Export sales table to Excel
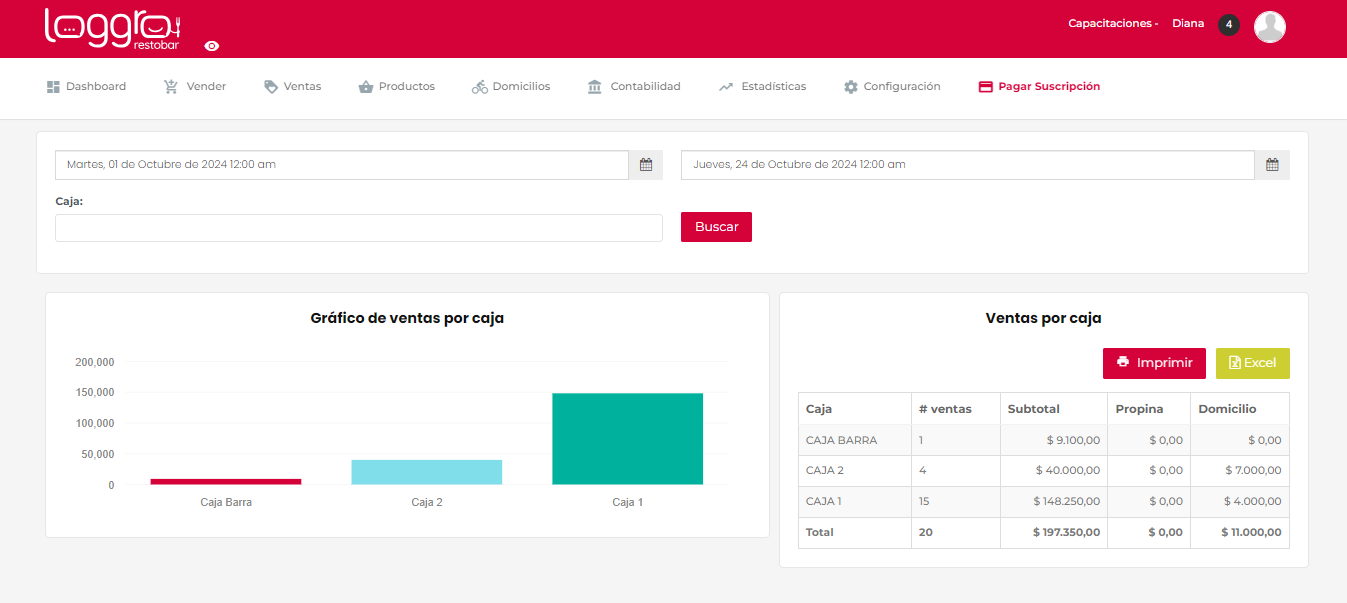This screenshot has width=1347, height=603. [x=1252, y=363]
